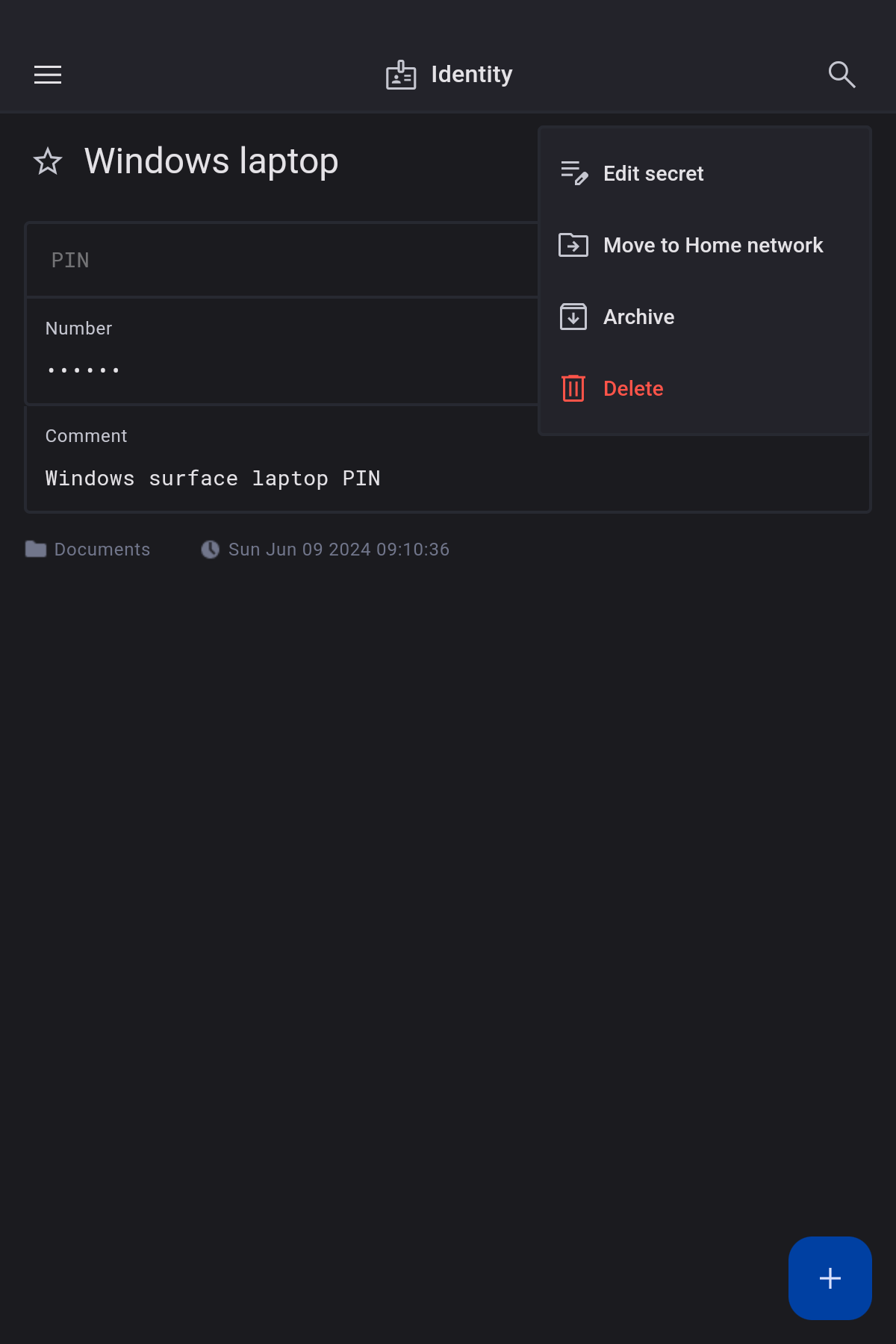Reveal the hidden Number PIN dots
The height and width of the screenshot is (1344, 896).
[x=83, y=370]
